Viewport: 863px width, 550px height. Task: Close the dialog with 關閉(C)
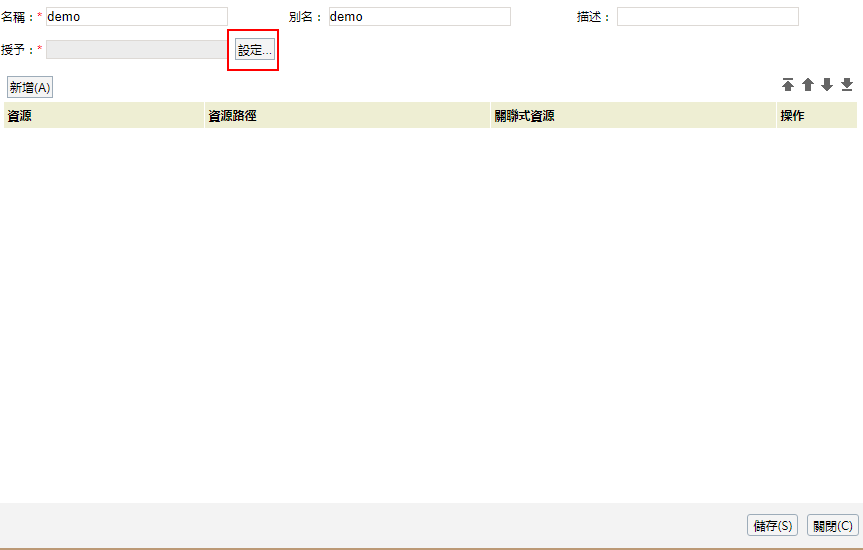832,526
